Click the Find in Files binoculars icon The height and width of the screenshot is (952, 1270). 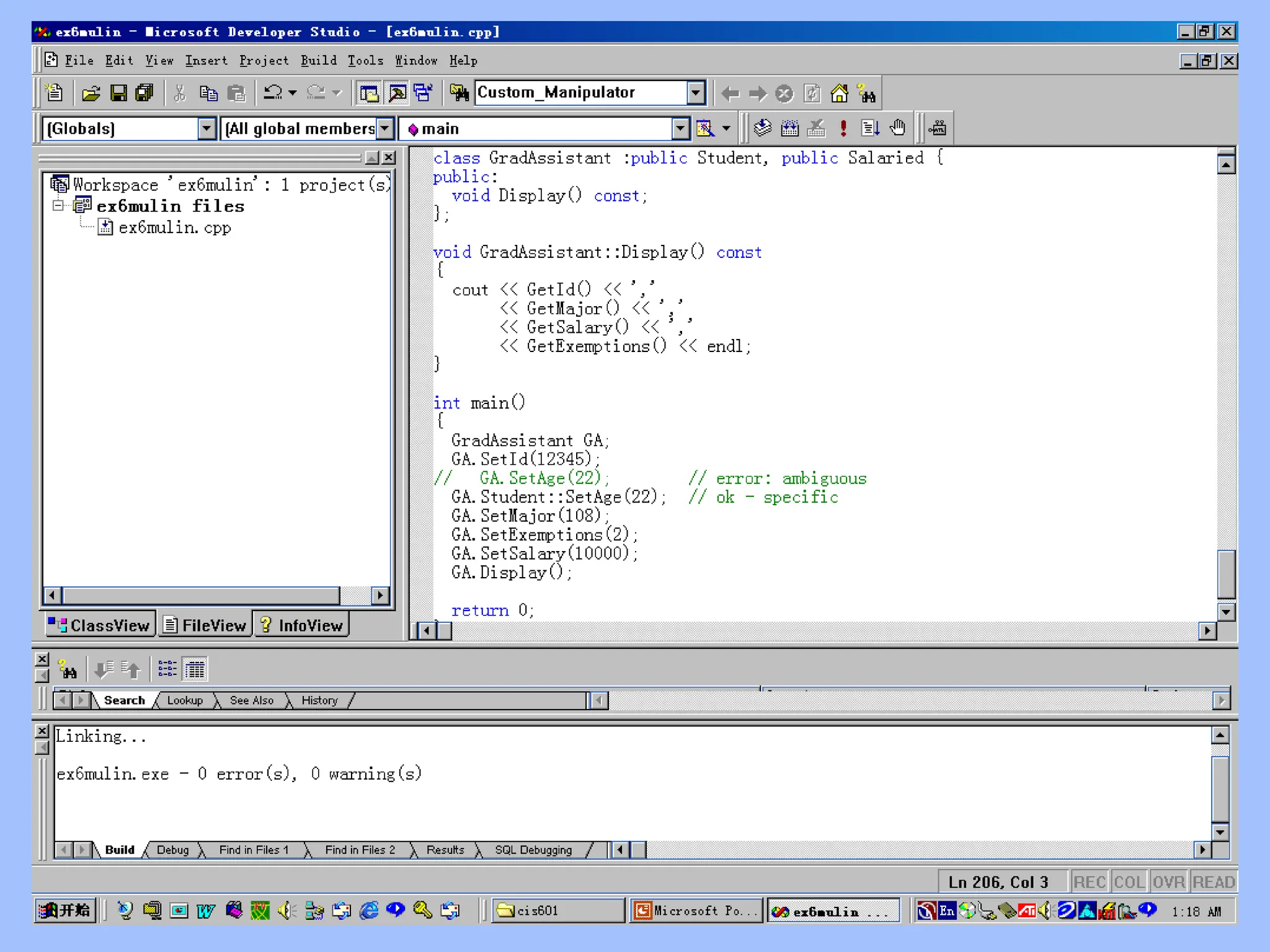pyautogui.click(x=460, y=93)
